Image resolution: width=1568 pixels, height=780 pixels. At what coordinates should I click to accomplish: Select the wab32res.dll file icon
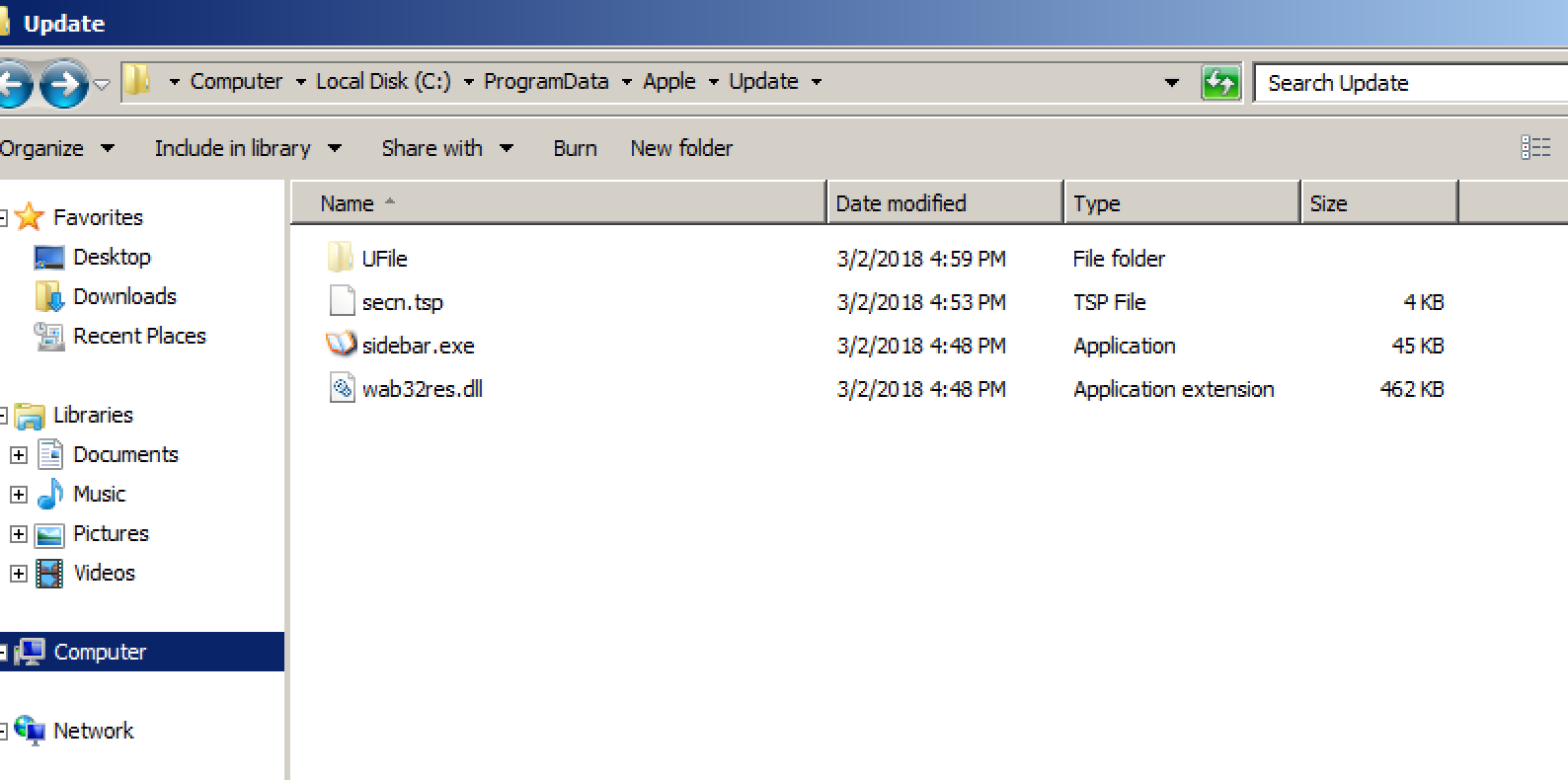click(341, 388)
